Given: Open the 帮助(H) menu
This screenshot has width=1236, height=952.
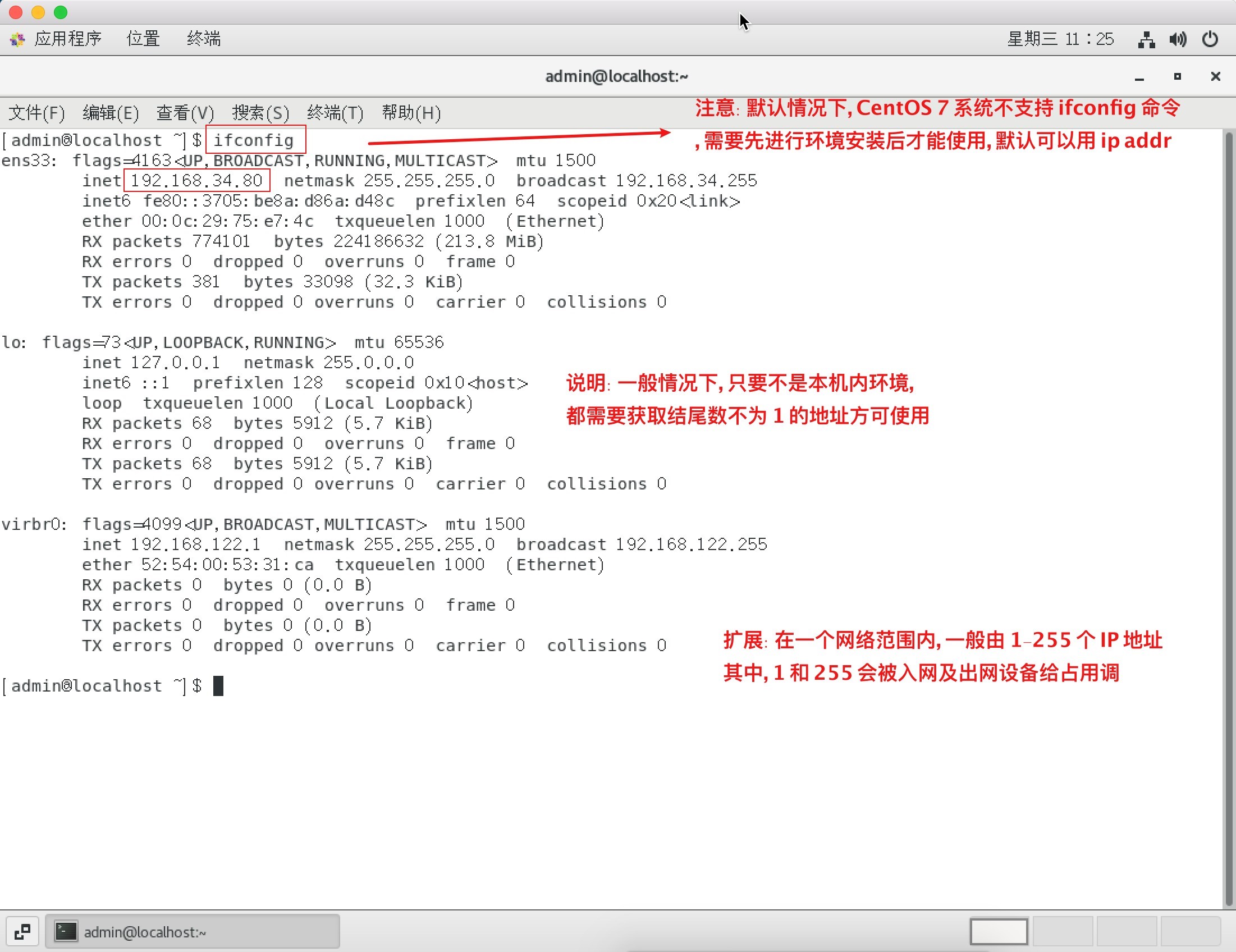Looking at the screenshot, I should tap(411, 113).
